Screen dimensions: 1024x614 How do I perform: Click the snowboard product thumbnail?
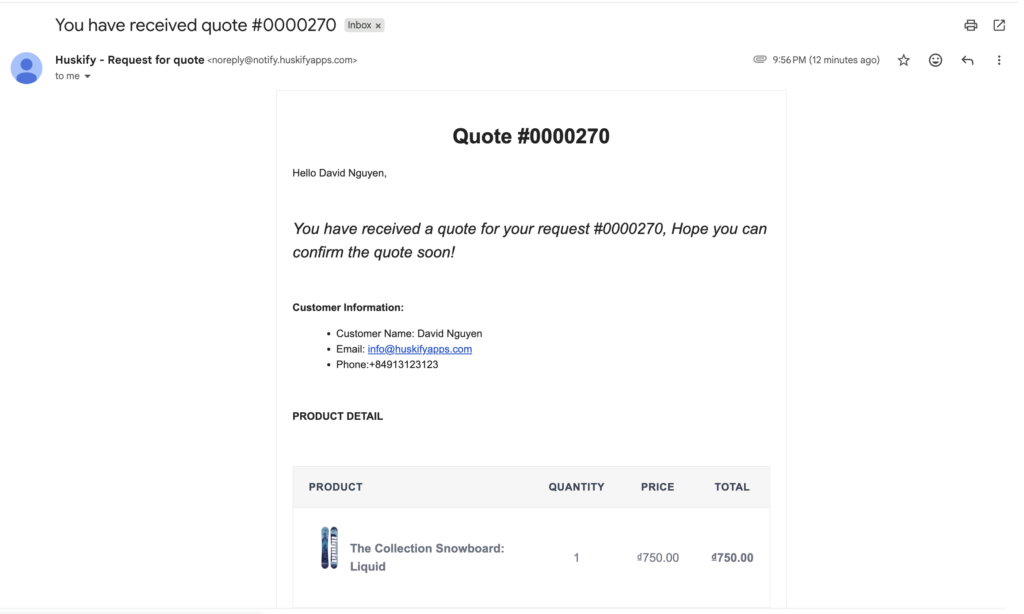[x=330, y=547]
